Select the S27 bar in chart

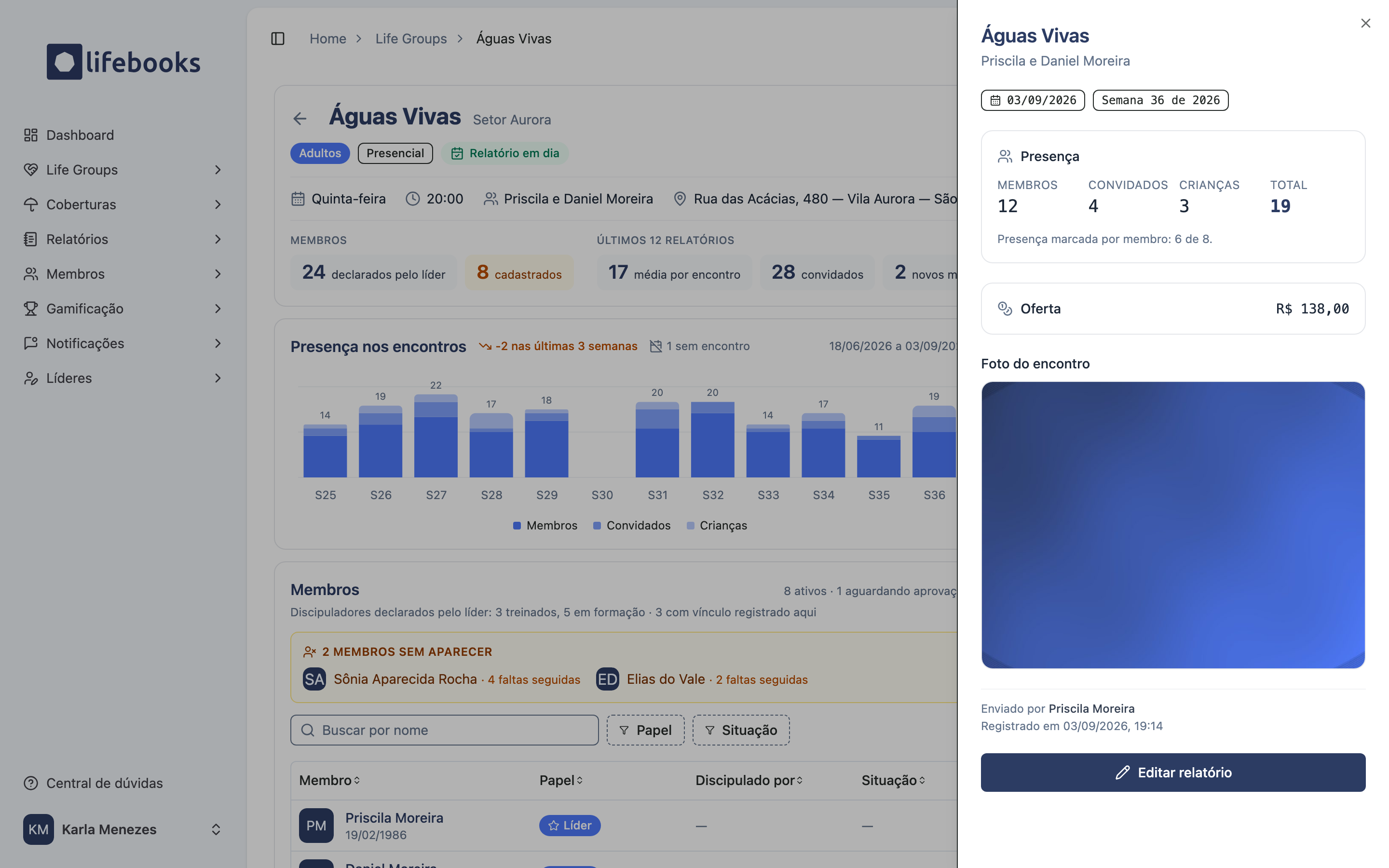point(436,436)
